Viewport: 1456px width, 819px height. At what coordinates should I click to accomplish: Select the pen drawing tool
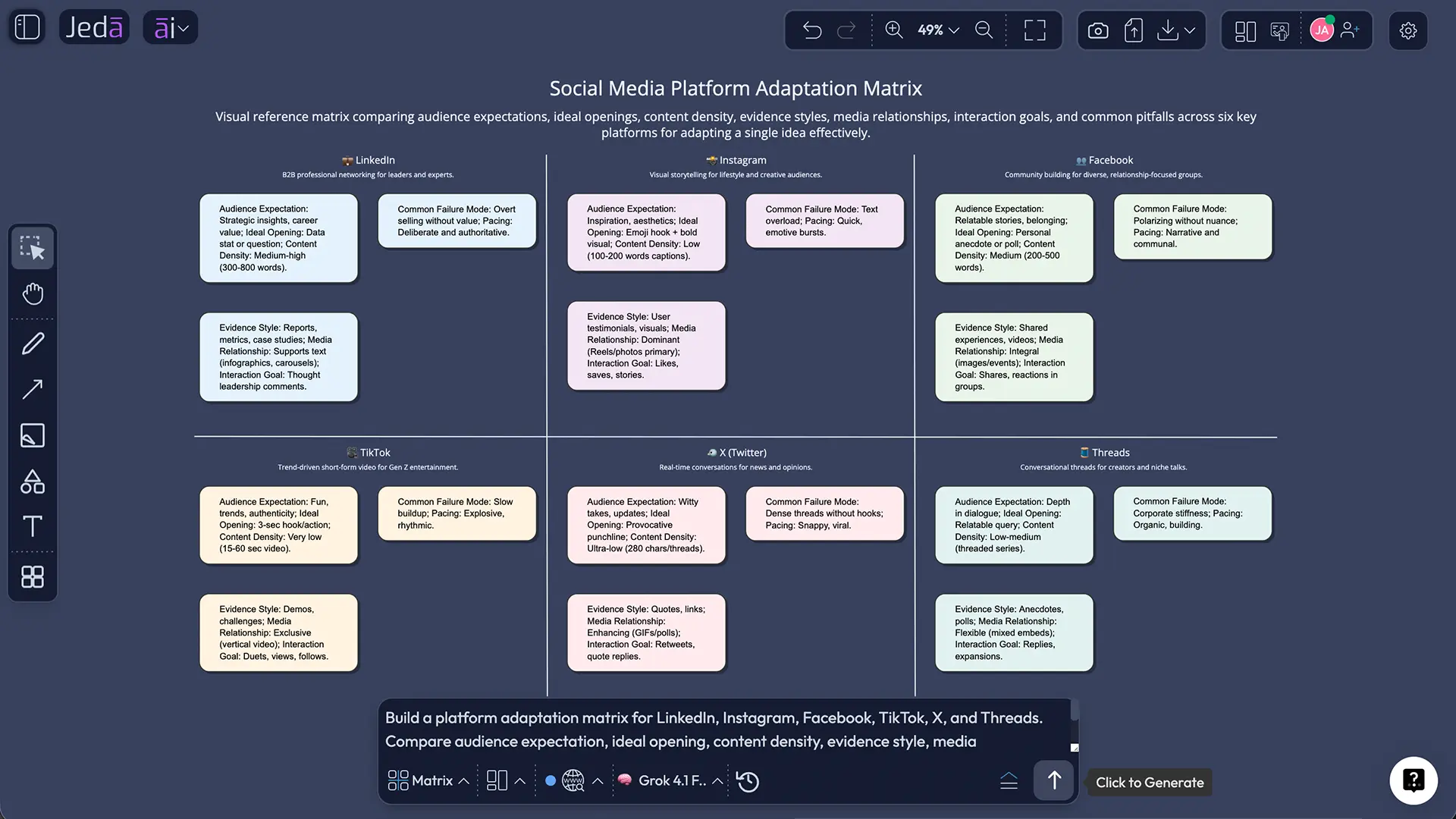33,344
